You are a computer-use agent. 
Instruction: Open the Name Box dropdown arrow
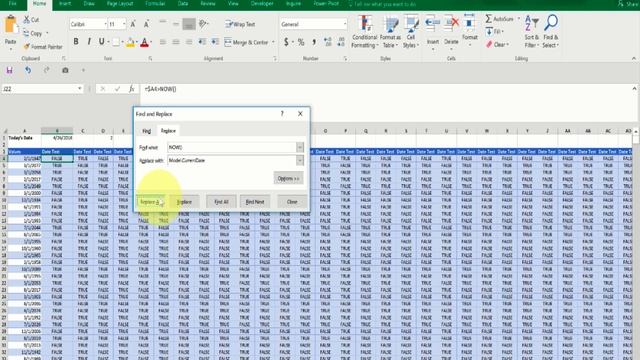[x=79, y=89]
